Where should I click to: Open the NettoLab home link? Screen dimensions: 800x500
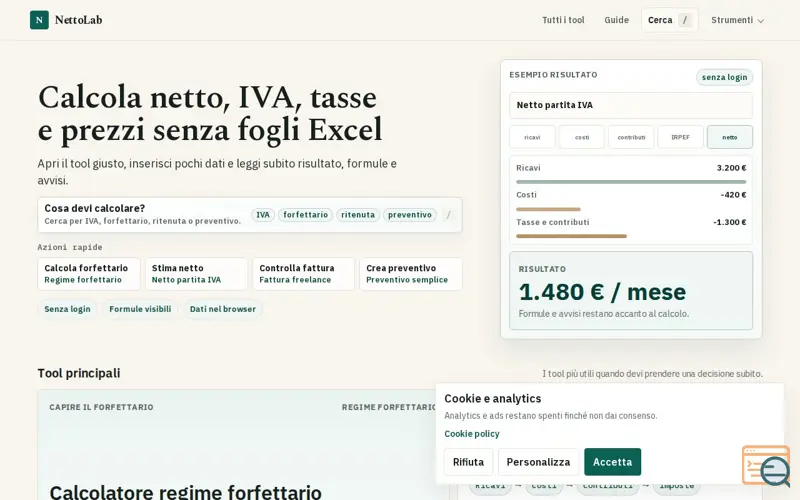click(x=66, y=20)
